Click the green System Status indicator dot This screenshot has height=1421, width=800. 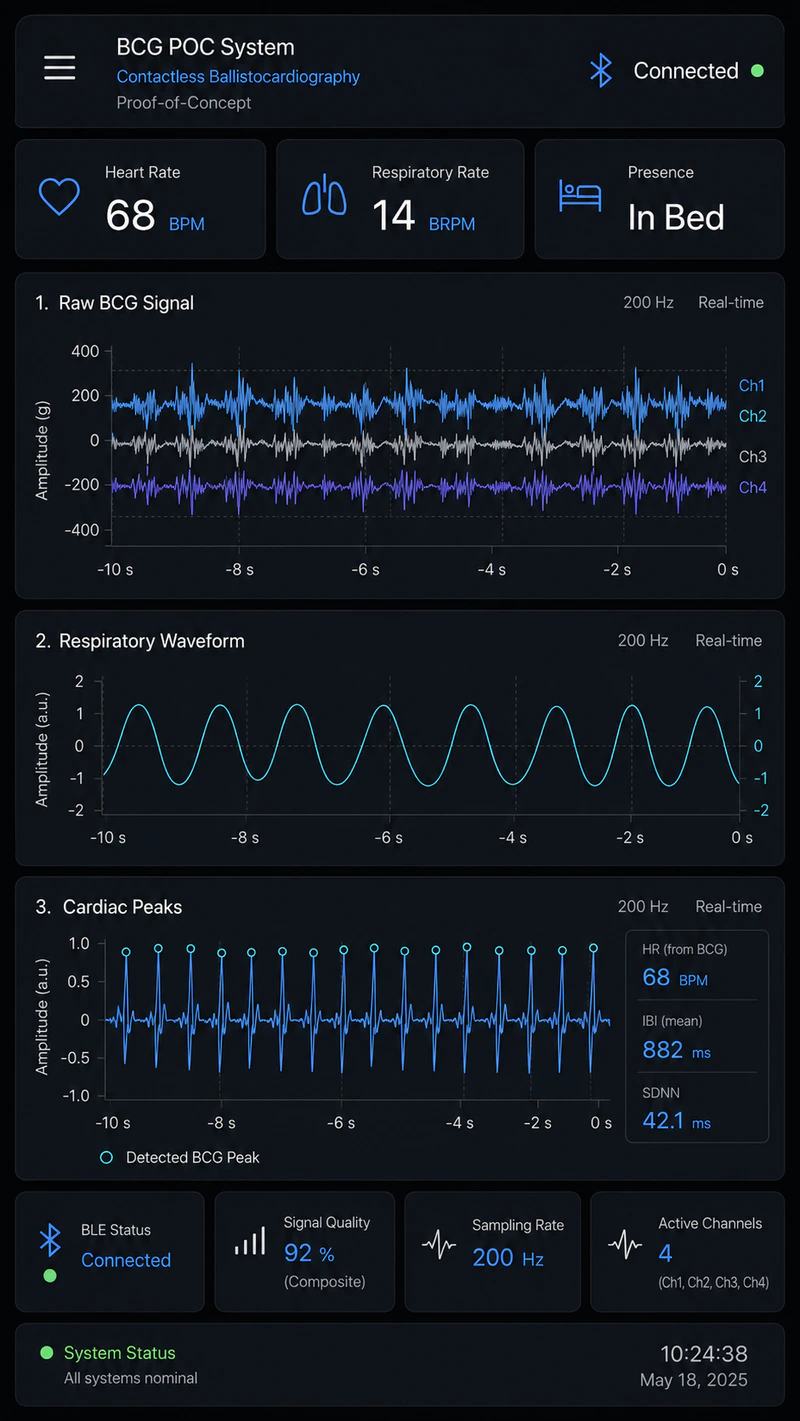coord(46,1353)
